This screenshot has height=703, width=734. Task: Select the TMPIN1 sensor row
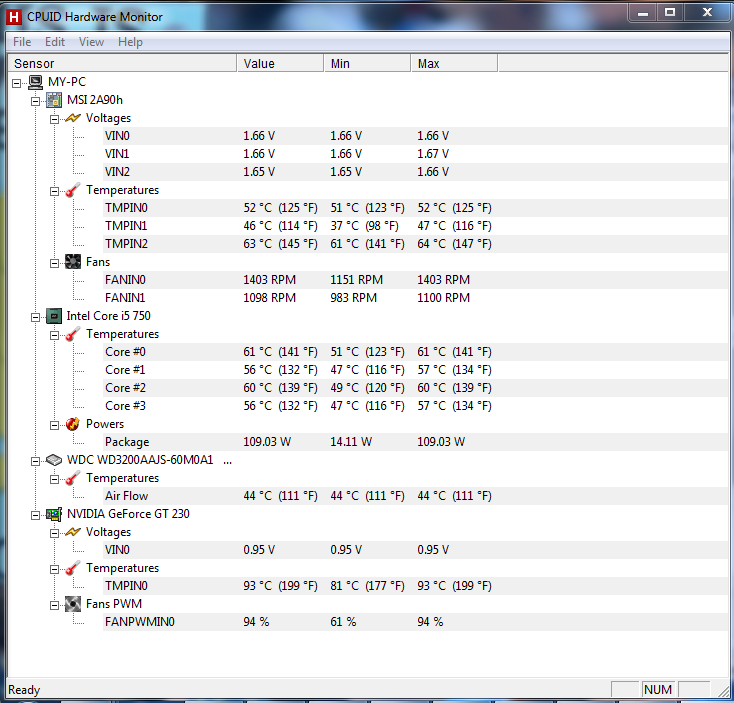(x=415, y=226)
